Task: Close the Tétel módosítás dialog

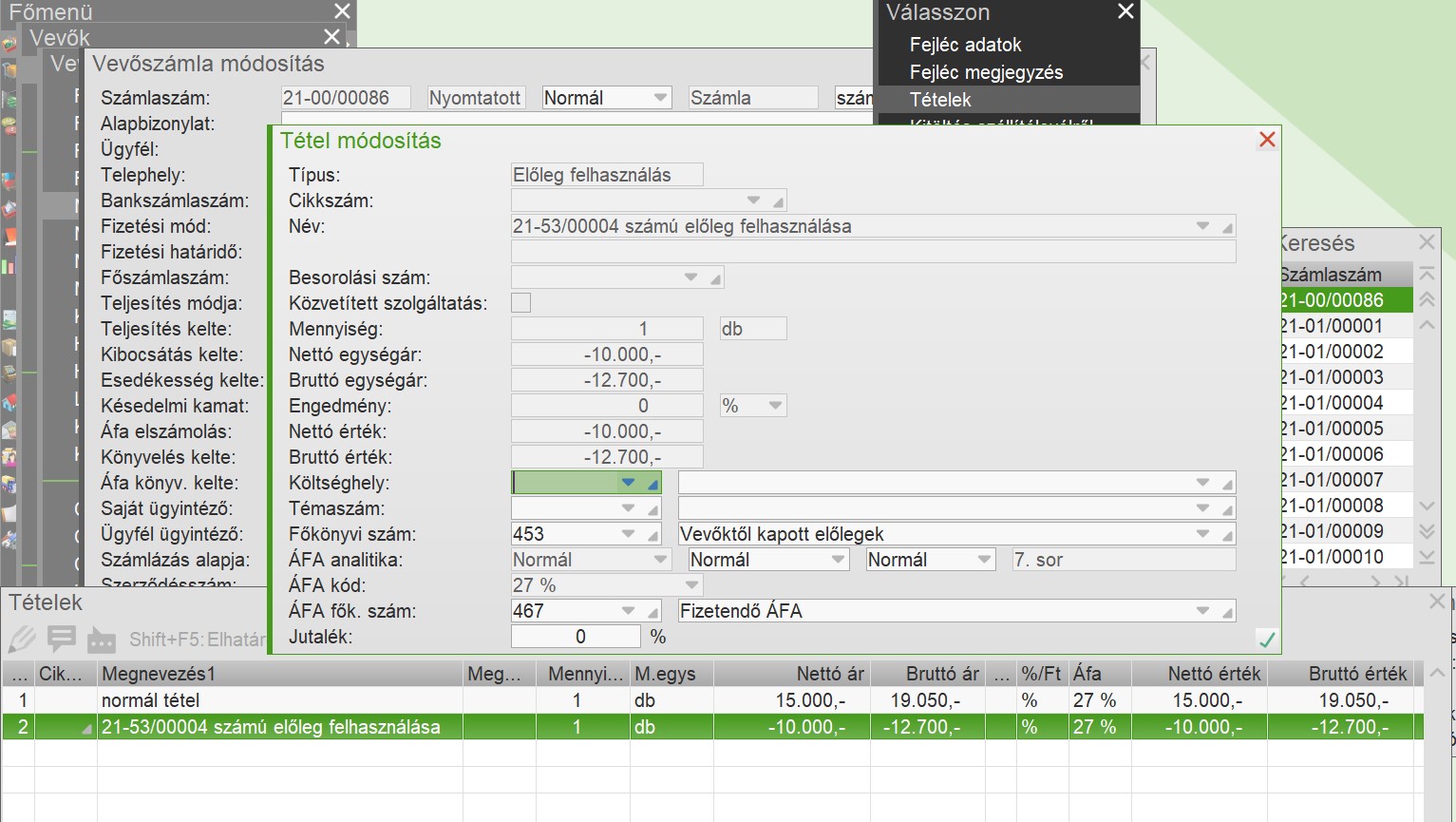Action: (x=1267, y=141)
